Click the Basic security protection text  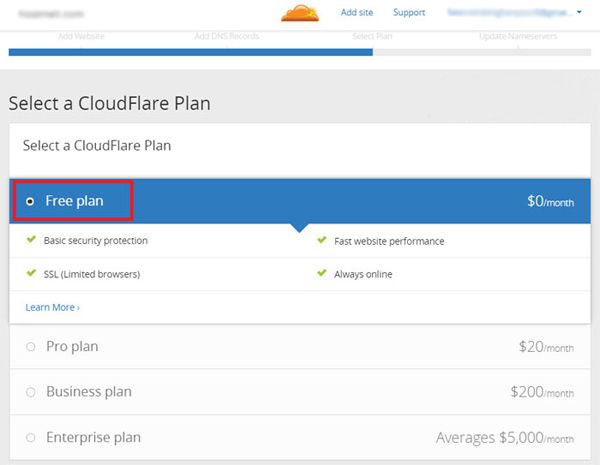[x=96, y=240]
